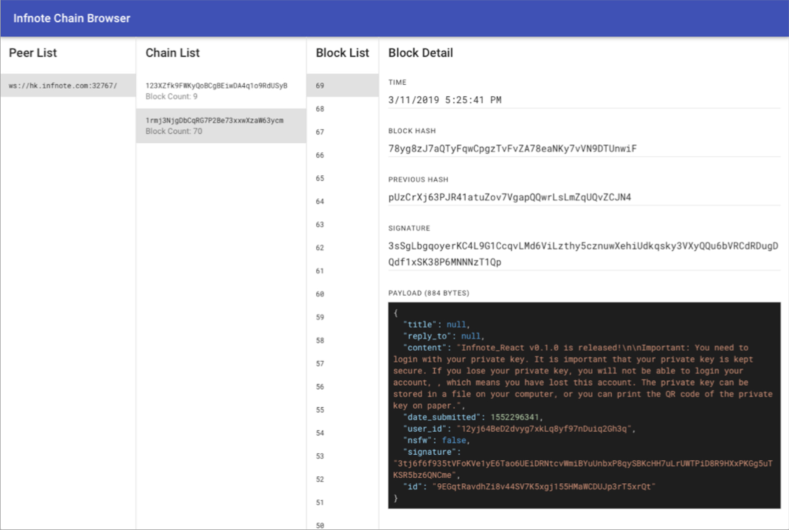Click the previous hash value
This screenshot has width=789, height=530.
509,197
